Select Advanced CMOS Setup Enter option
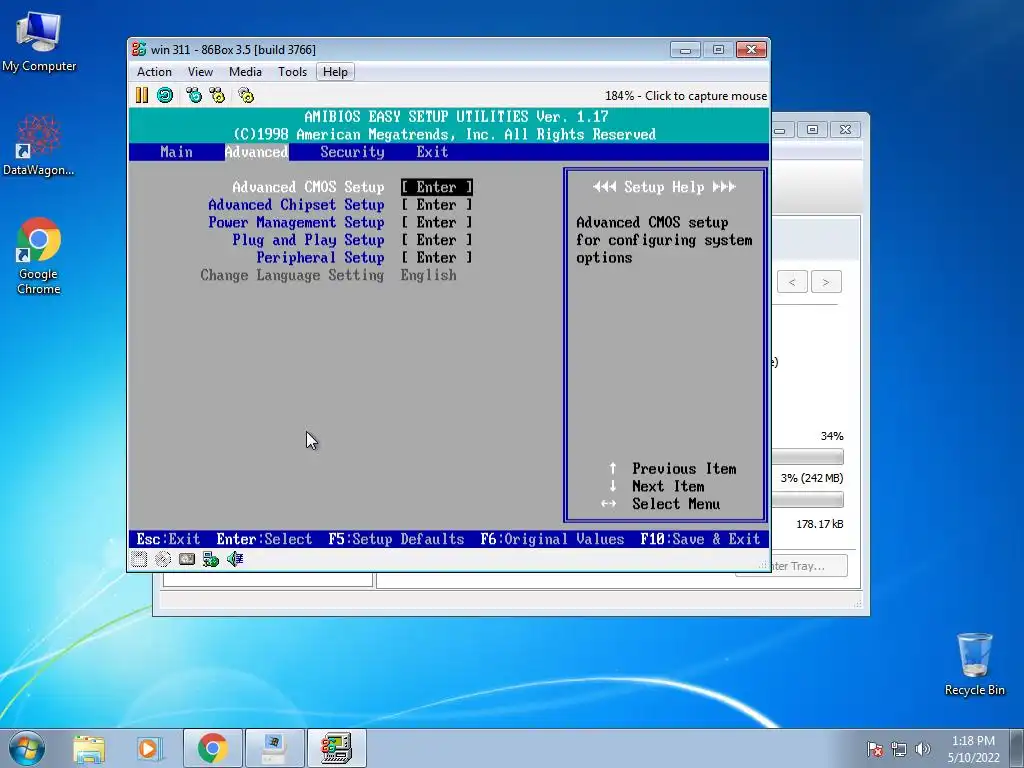1024x768 pixels. pos(436,187)
